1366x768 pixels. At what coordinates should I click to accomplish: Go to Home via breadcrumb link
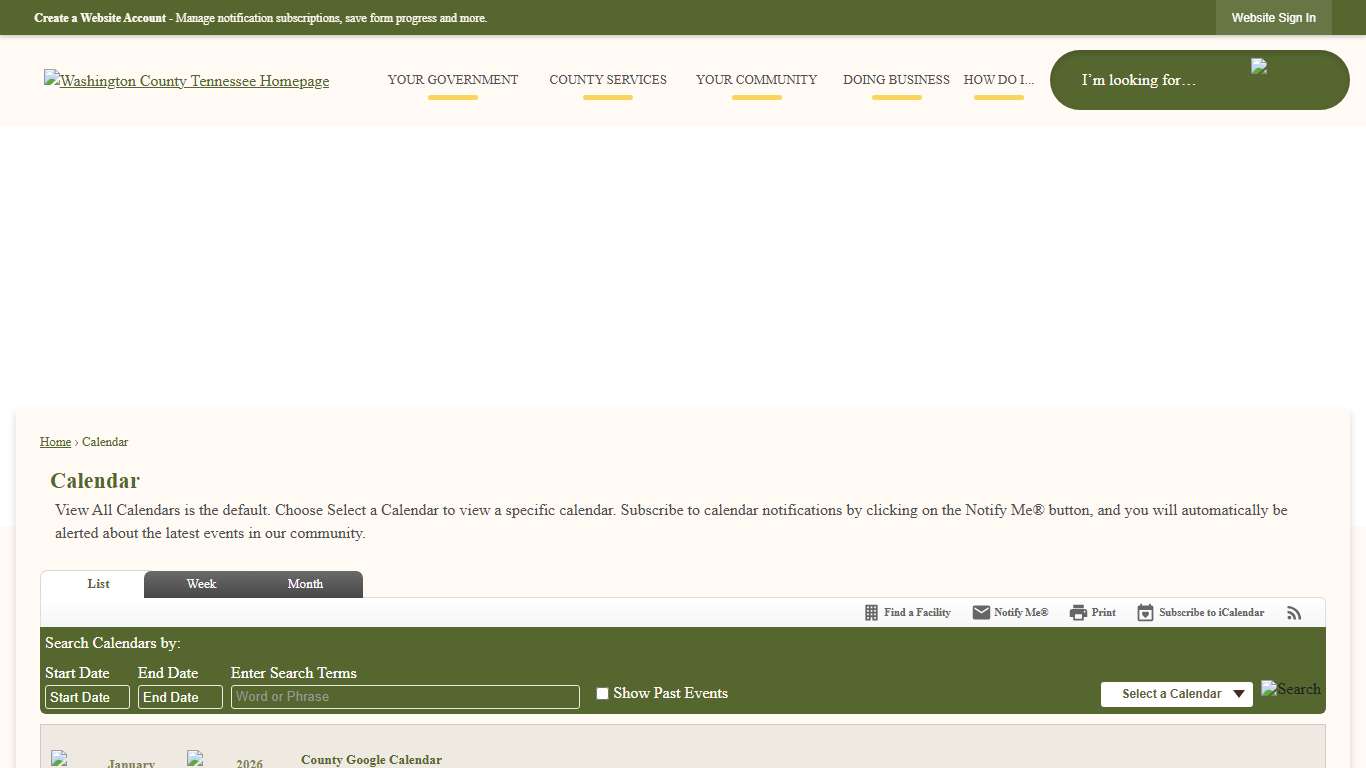[x=55, y=442]
